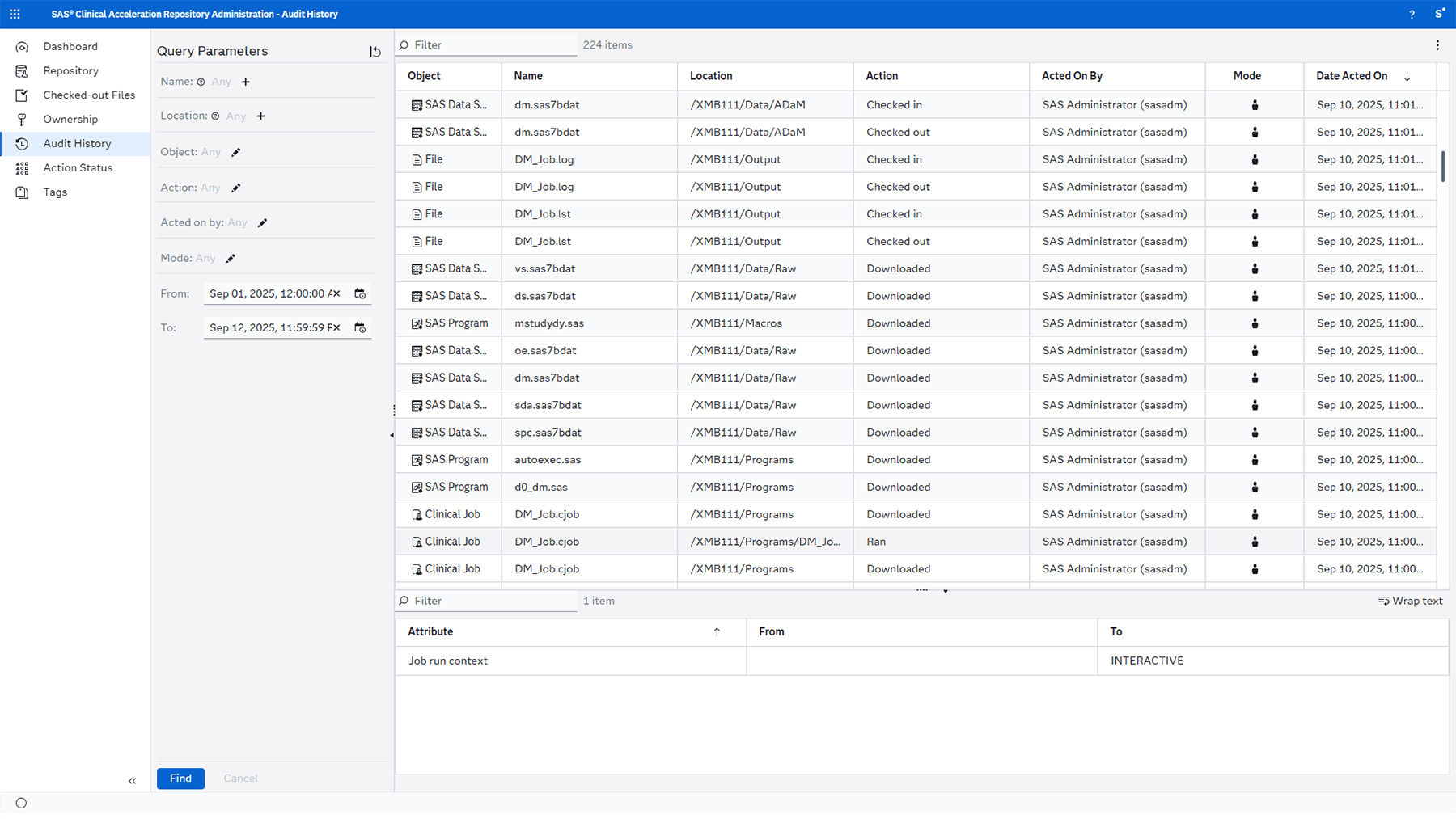The width and height of the screenshot is (1456, 819).
Task: Collapse the navigation sidebar
Action: pos(133,781)
